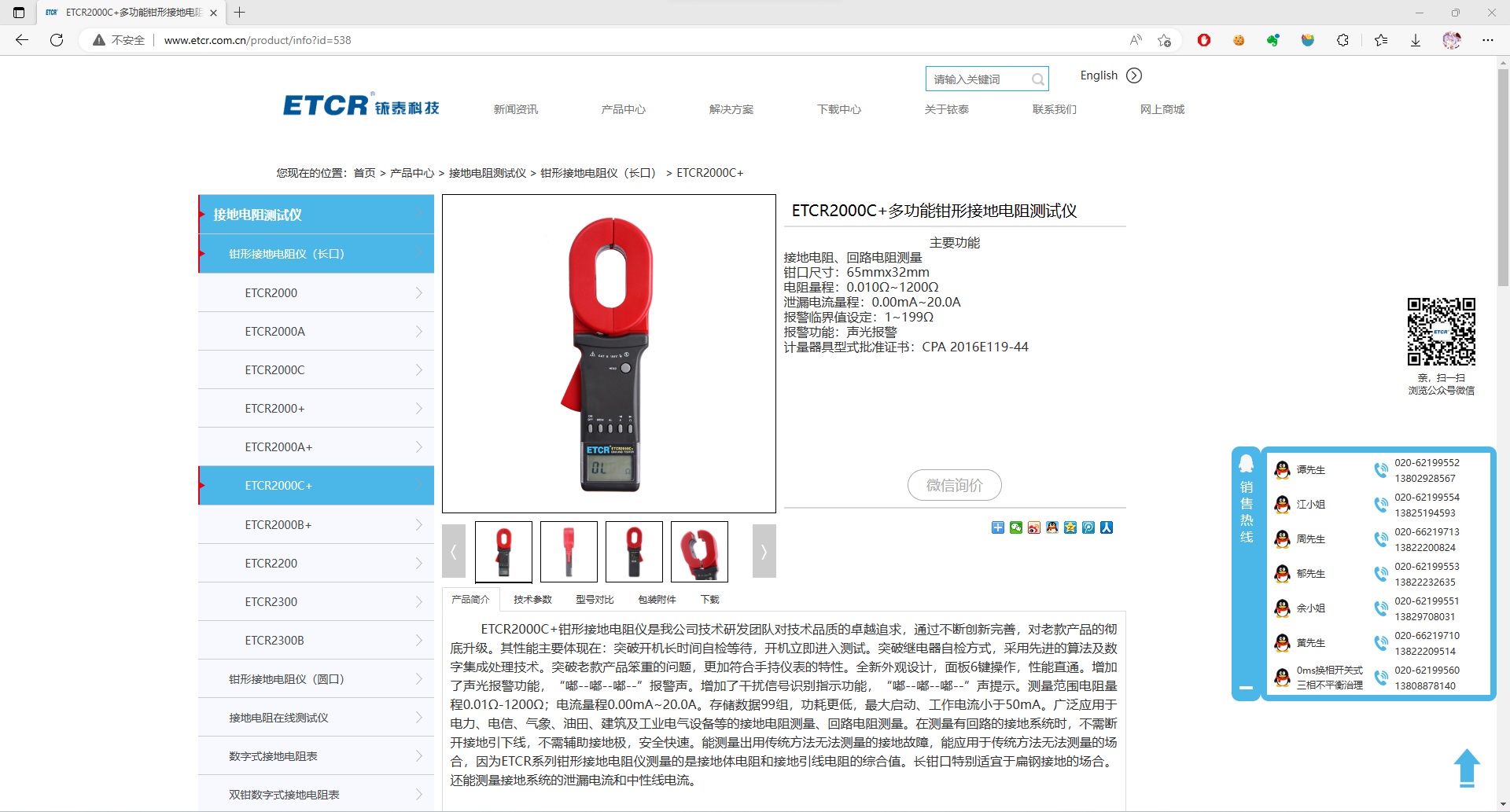Viewport: 1510px width, 812px height.
Task: Chat with 江小姐 via QQ icon
Action: pyautogui.click(x=1282, y=505)
